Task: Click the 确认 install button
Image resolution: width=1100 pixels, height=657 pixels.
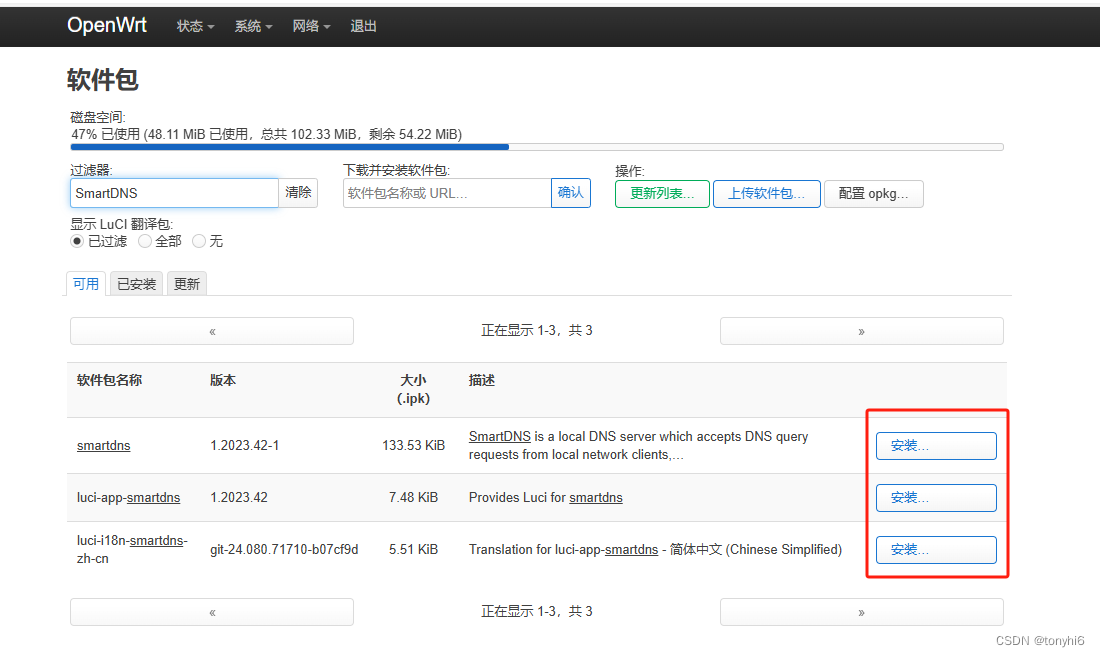Action: pyautogui.click(x=570, y=193)
